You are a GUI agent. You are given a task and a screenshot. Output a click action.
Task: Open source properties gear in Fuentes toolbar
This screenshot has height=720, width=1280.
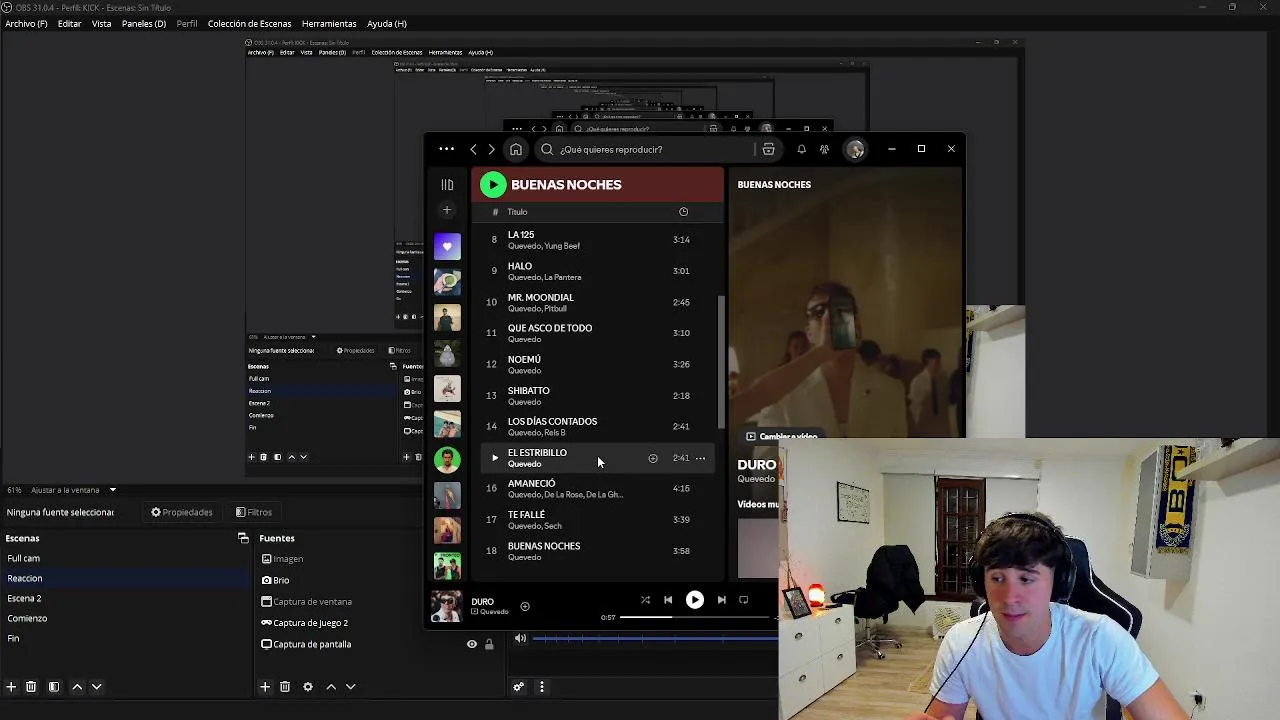[x=308, y=687]
